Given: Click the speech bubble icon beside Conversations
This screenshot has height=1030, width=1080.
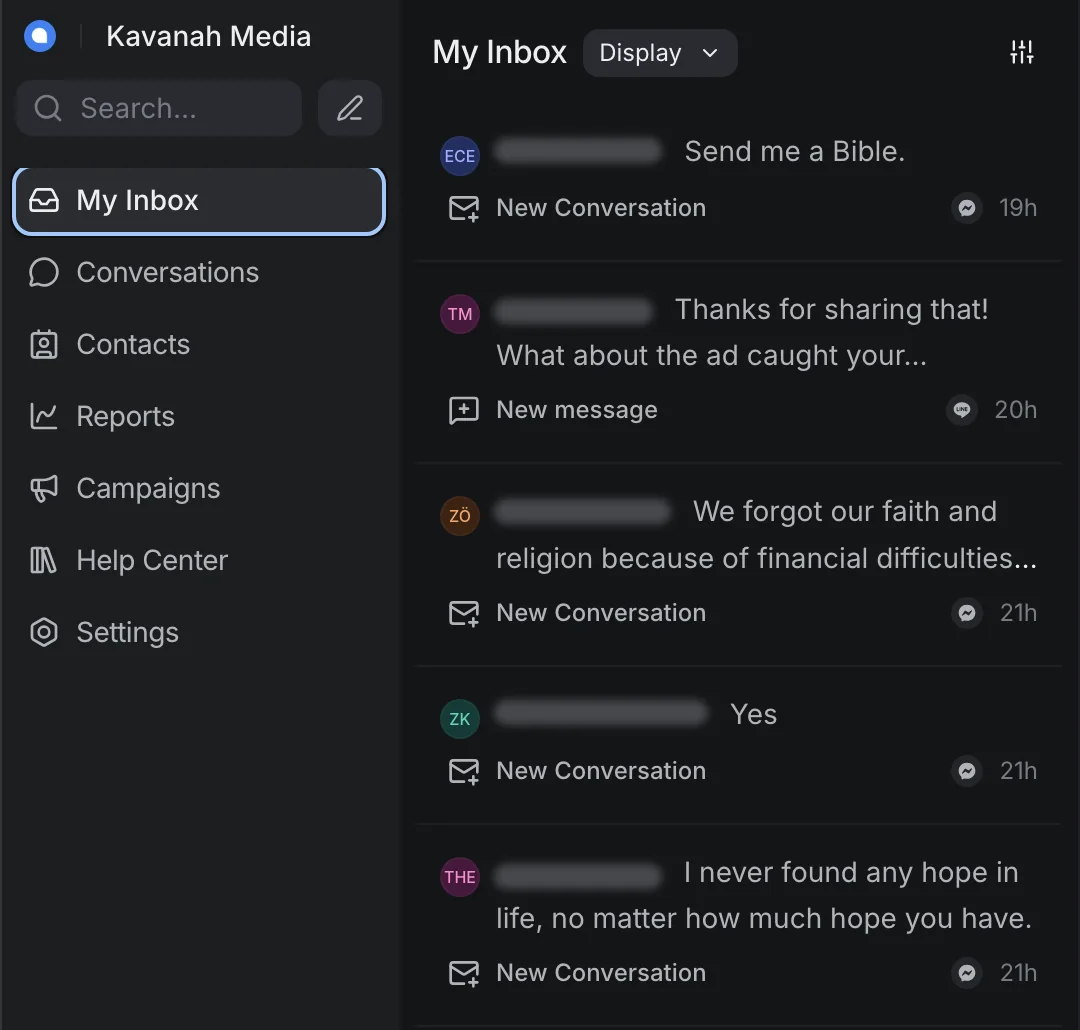Looking at the screenshot, I should click(44, 272).
